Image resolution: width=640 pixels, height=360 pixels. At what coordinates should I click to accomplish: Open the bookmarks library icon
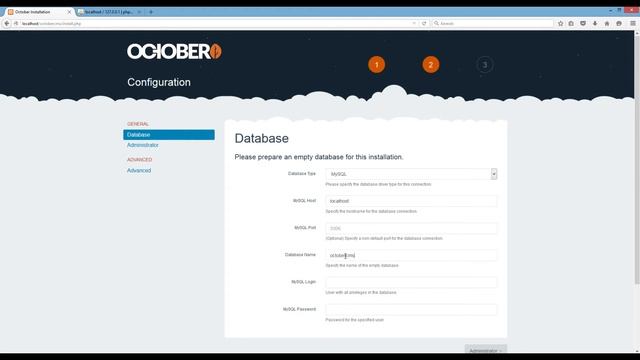point(571,24)
